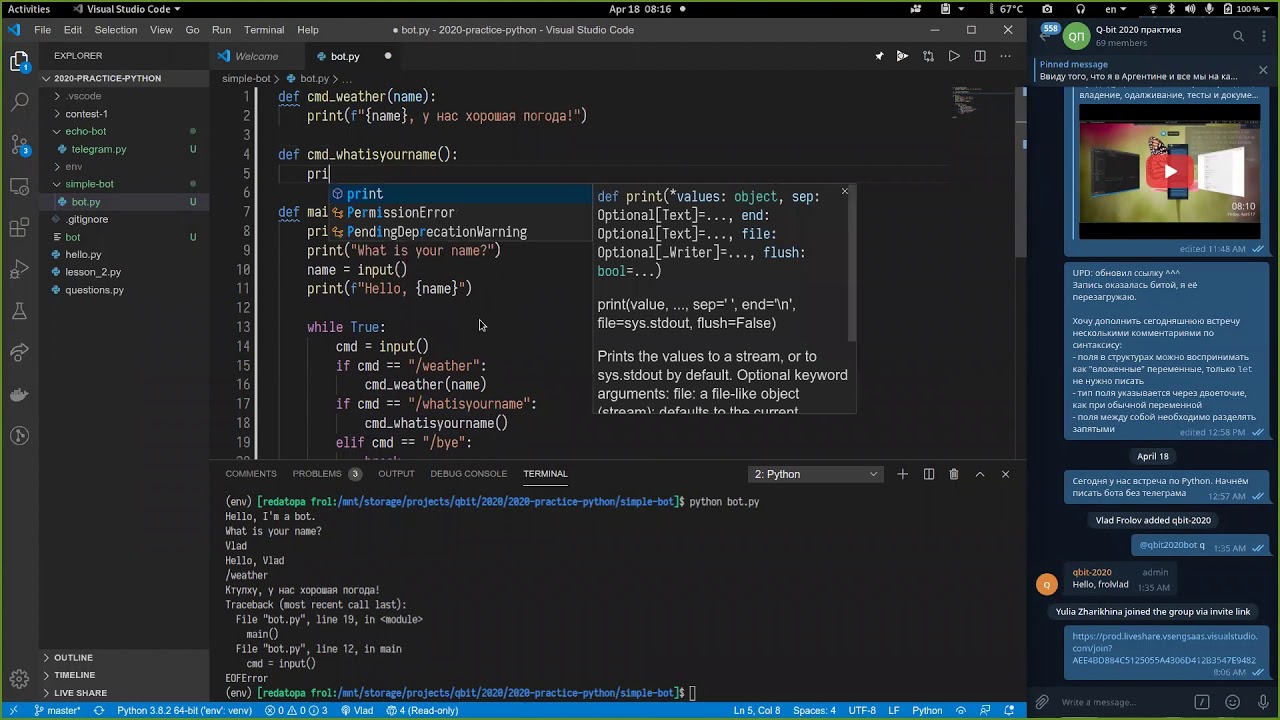
Task: Maximize the terminal panel with chevron
Action: pos(980,474)
